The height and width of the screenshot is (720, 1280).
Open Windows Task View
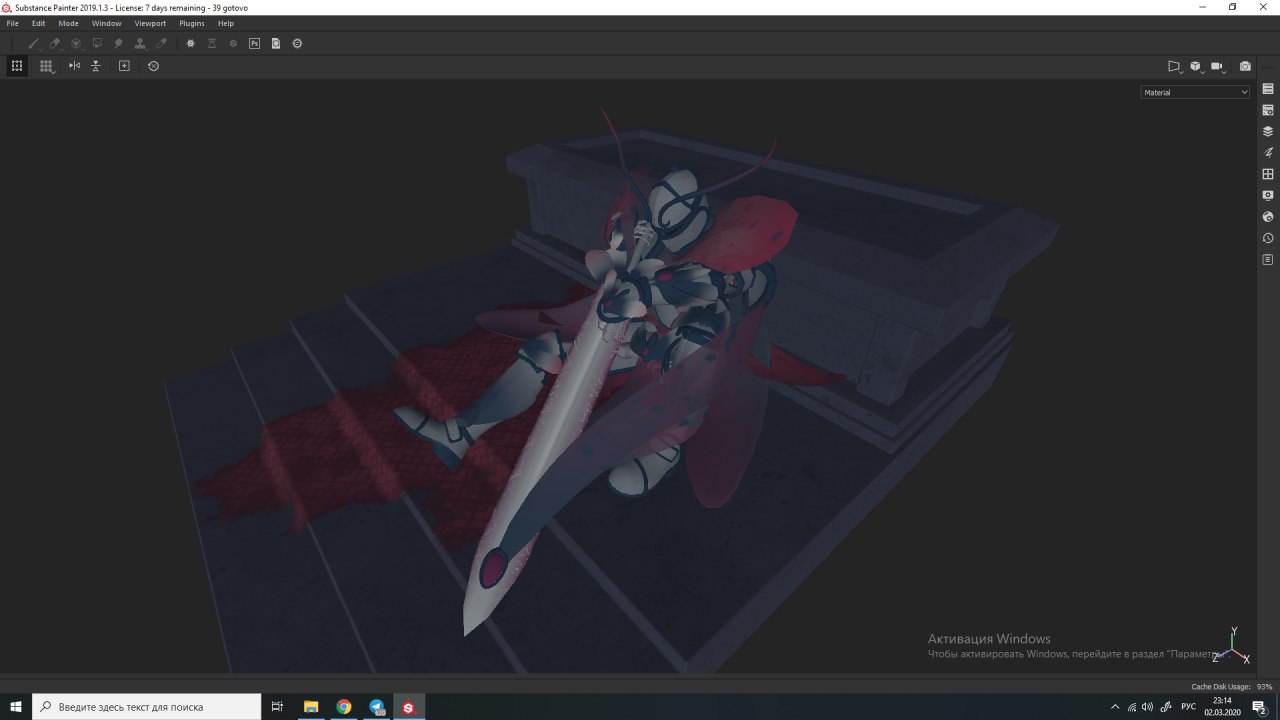pyautogui.click(x=278, y=707)
